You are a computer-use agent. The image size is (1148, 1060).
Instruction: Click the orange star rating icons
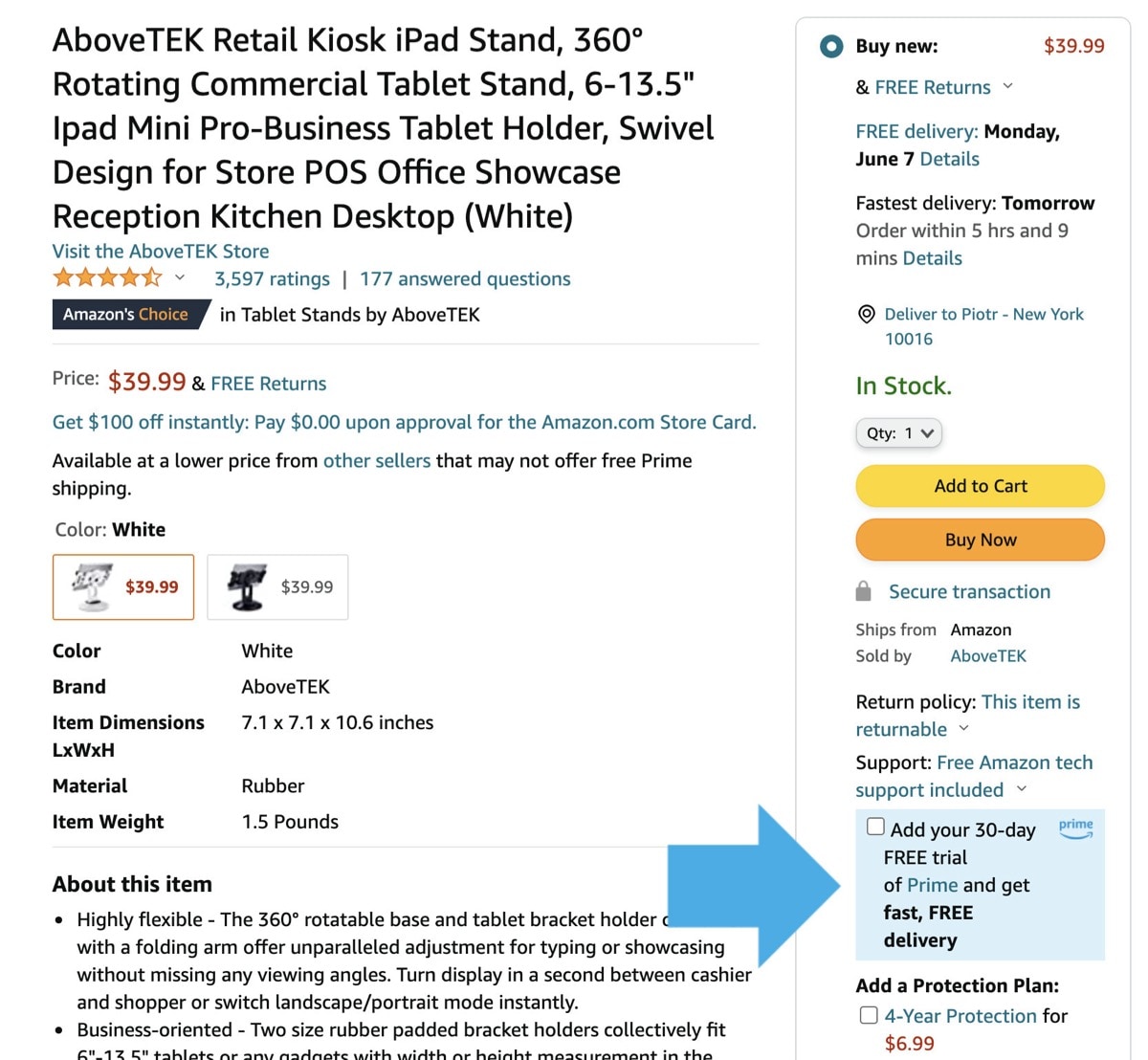point(108,276)
